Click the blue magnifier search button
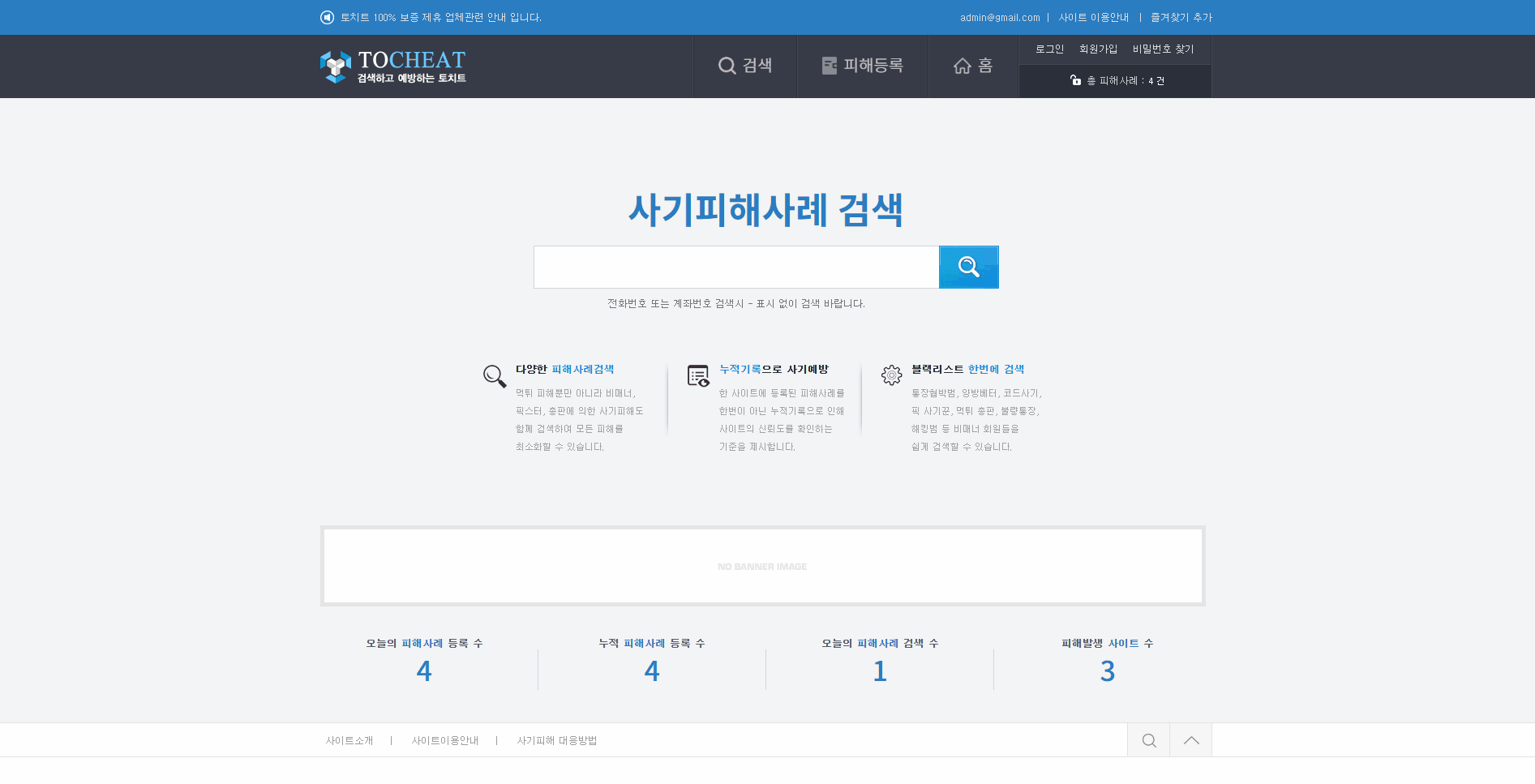1535x784 pixels. (x=968, y=267)
